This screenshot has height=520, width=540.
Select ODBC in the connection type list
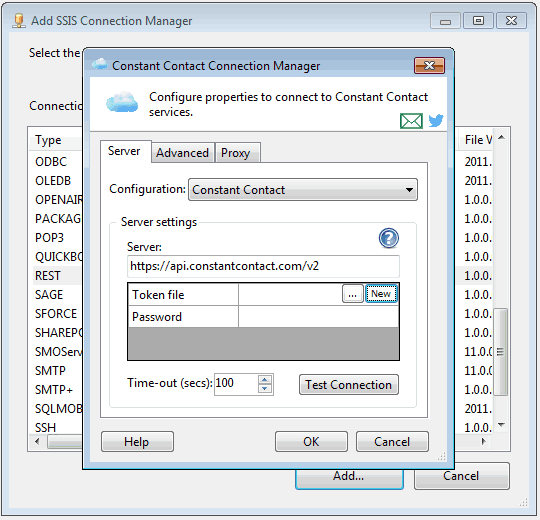[x=51, y=162]
